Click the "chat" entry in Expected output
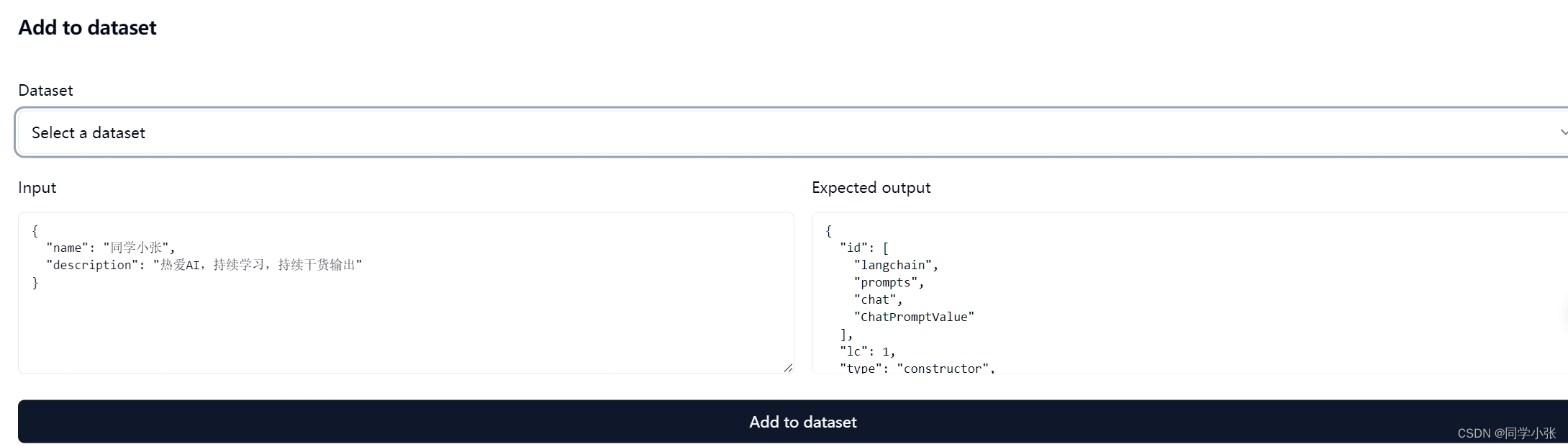 [877, 299]
